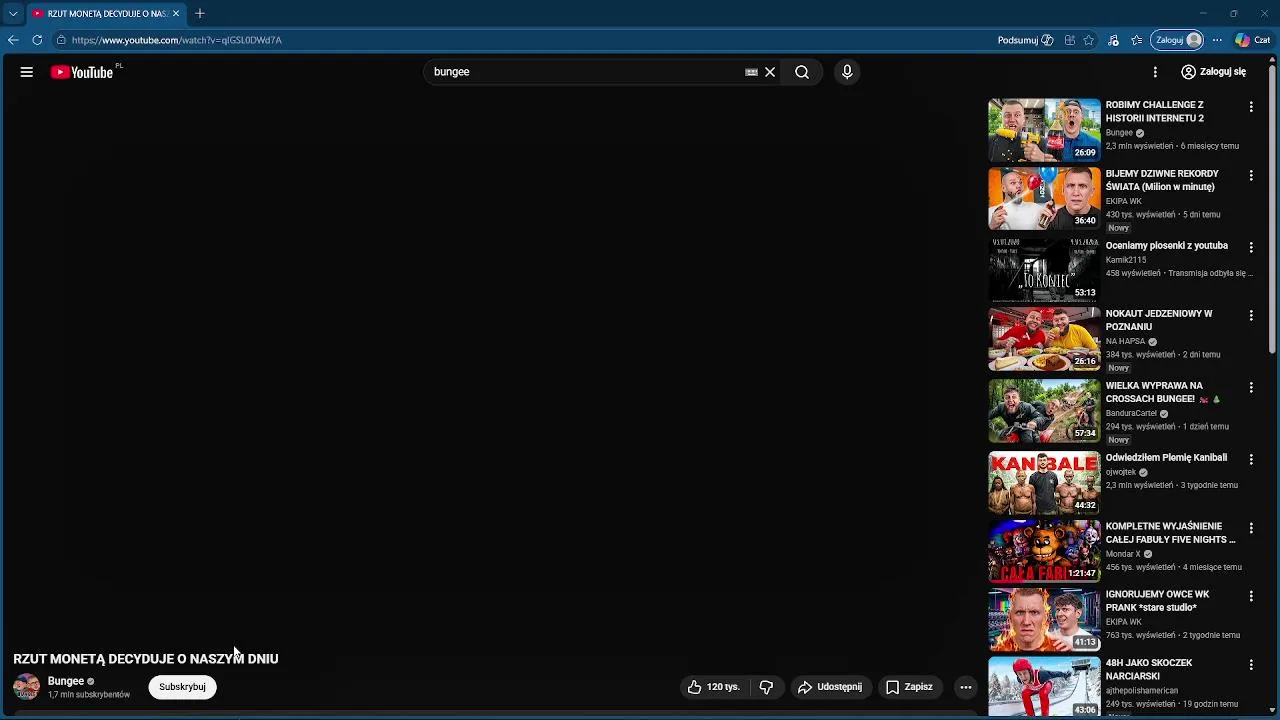Screen dimensions: 1280x720
Task: Open the ski jumper 48H video thumbnail
Action: 1044,687
